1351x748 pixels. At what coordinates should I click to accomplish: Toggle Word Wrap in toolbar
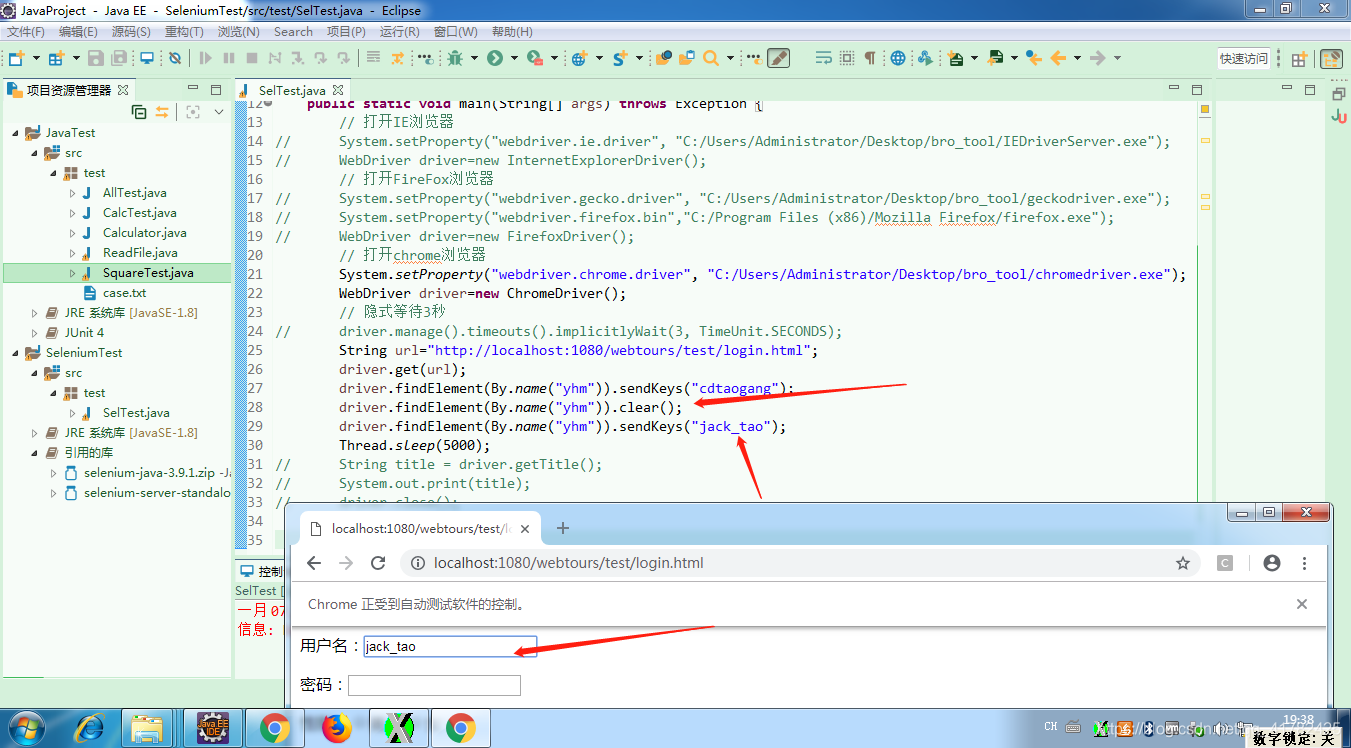[x=823, y=58]
